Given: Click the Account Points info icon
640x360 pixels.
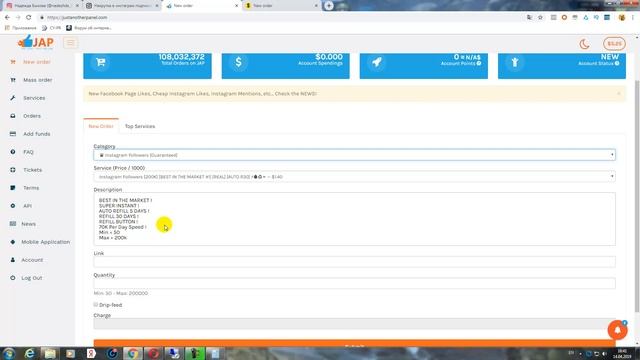Looking at the screenshot, I should 479,63.
